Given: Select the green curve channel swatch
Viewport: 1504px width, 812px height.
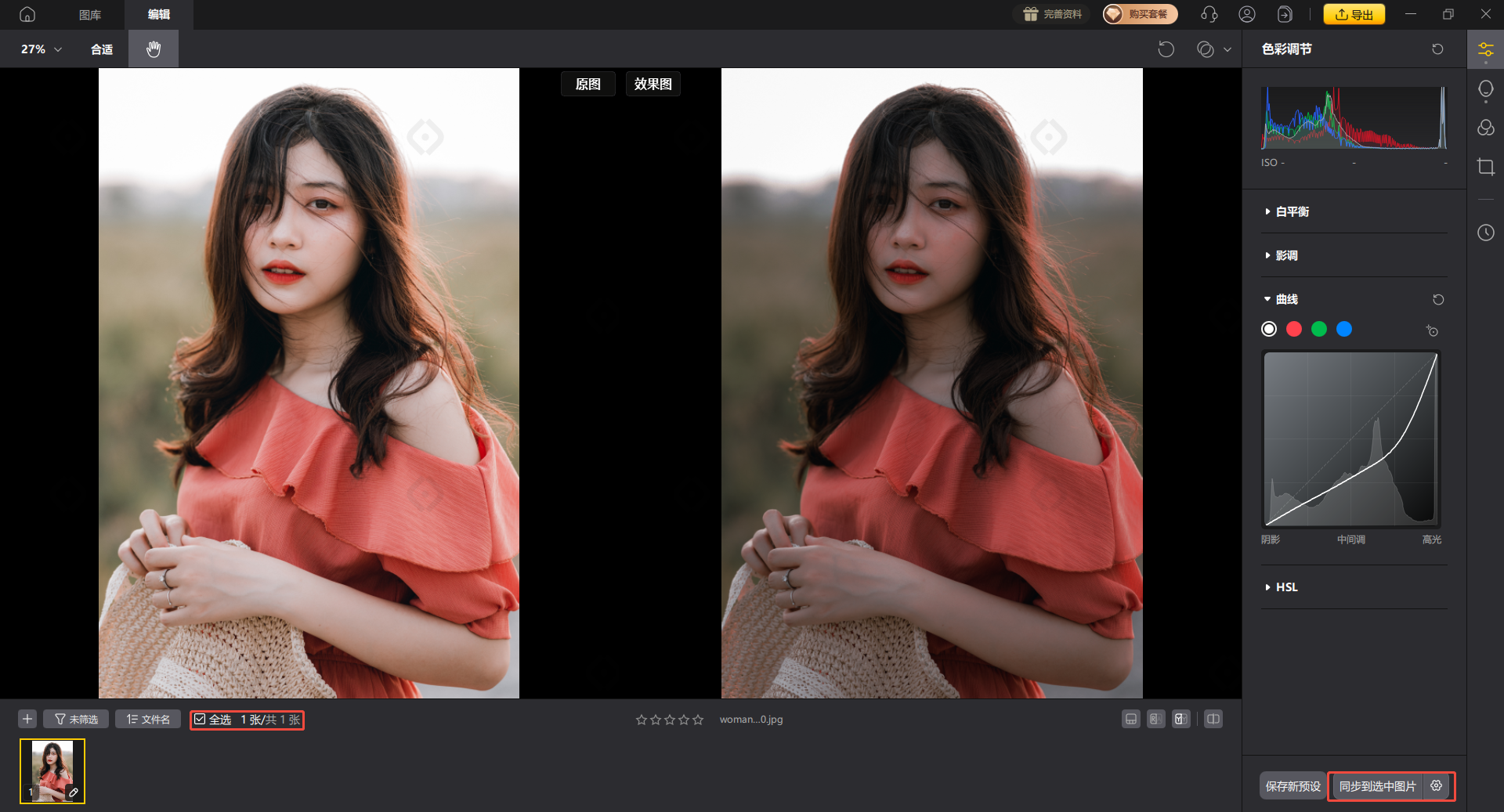Looking at the screenshot, I should tap(1319, 329).
